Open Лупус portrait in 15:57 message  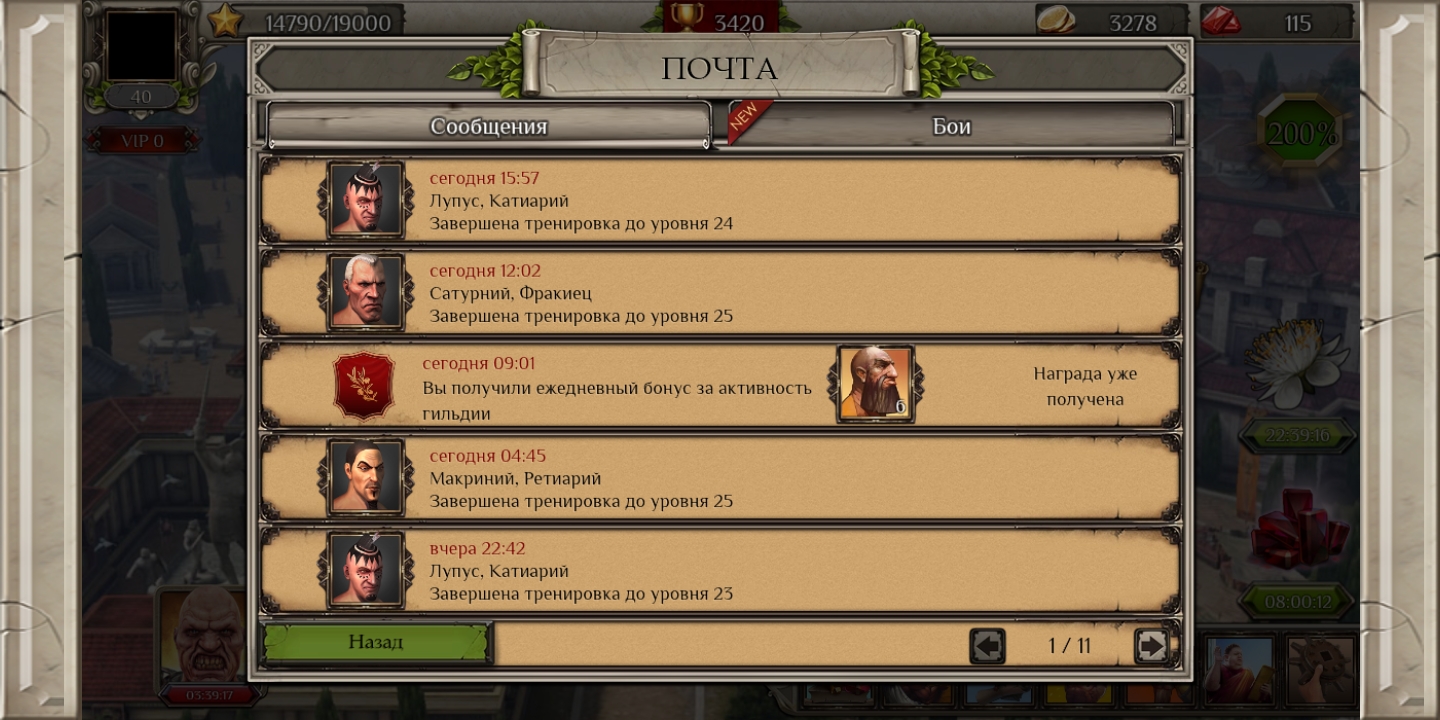point(366,200)
